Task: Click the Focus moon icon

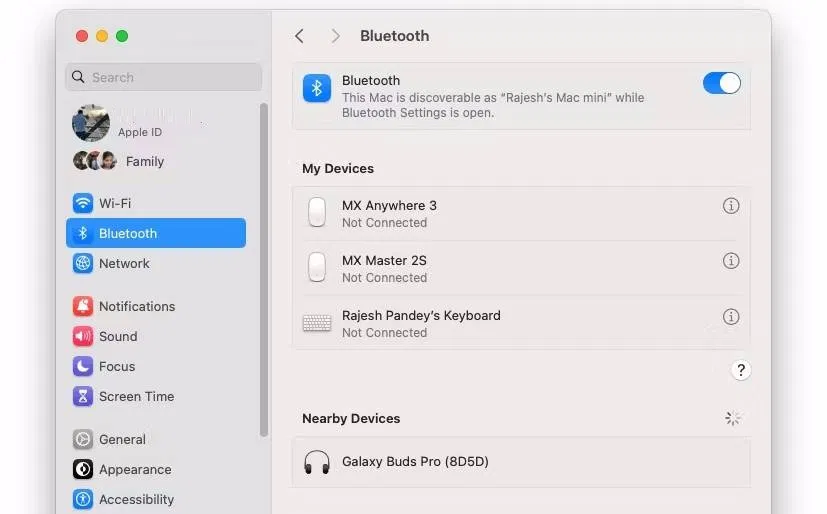Action: (83, 366)
